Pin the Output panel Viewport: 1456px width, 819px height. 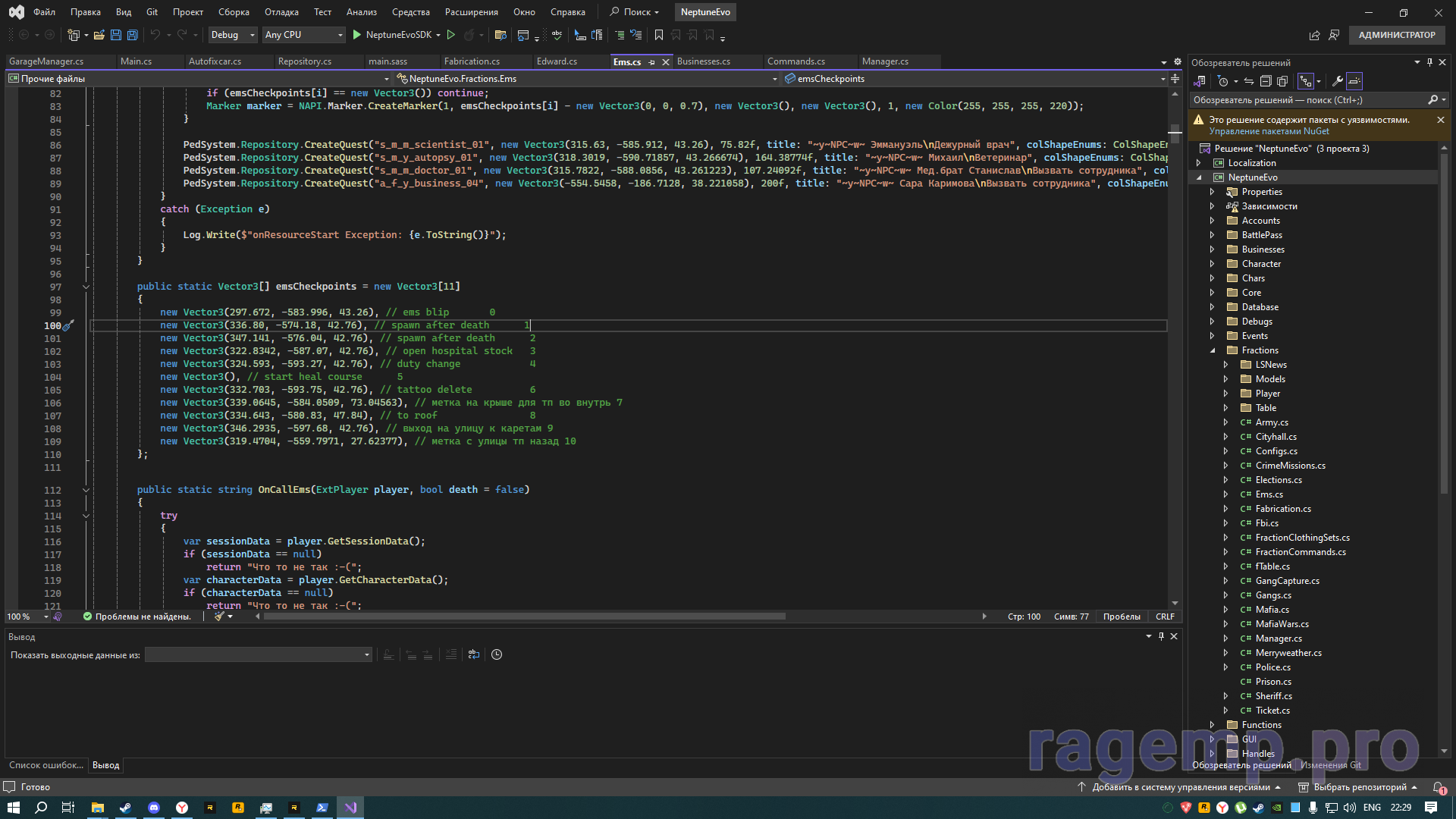click(1161, 637)
